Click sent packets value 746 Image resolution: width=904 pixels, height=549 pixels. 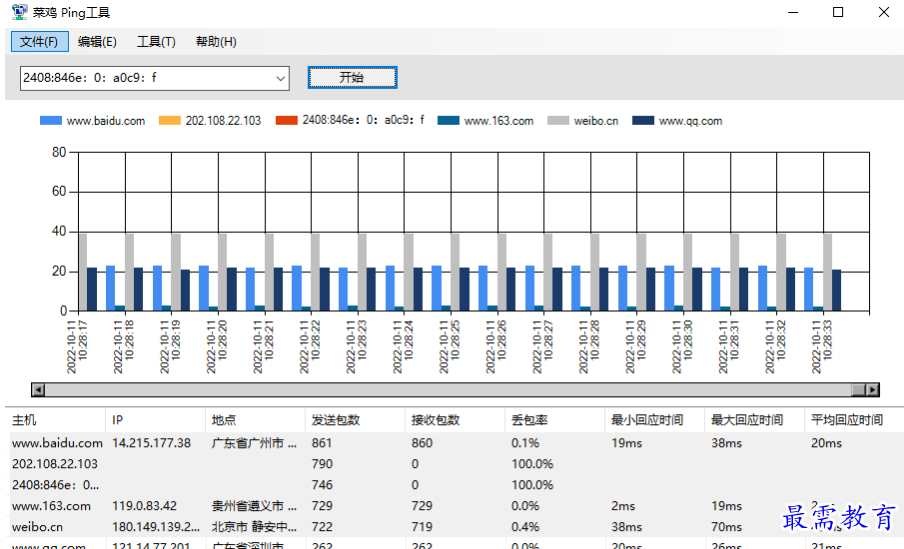coord(322,485)
